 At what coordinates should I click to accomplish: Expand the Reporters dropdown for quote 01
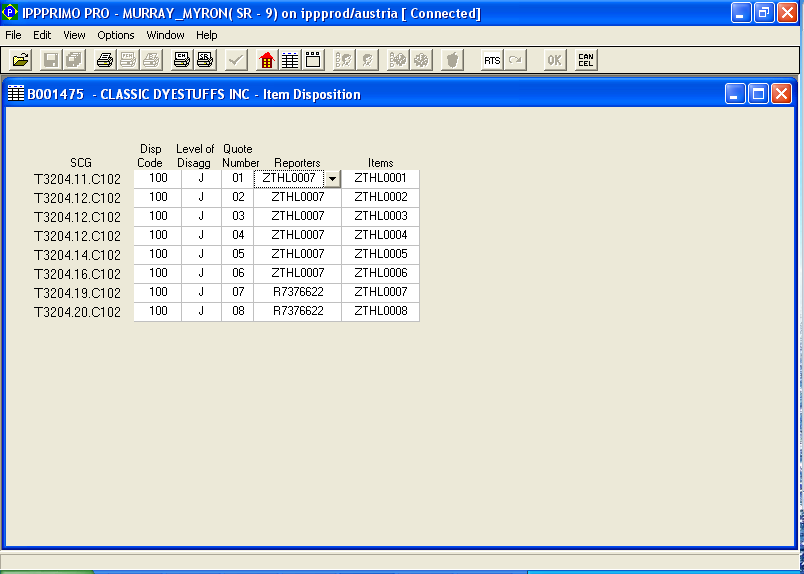[332, 179]
